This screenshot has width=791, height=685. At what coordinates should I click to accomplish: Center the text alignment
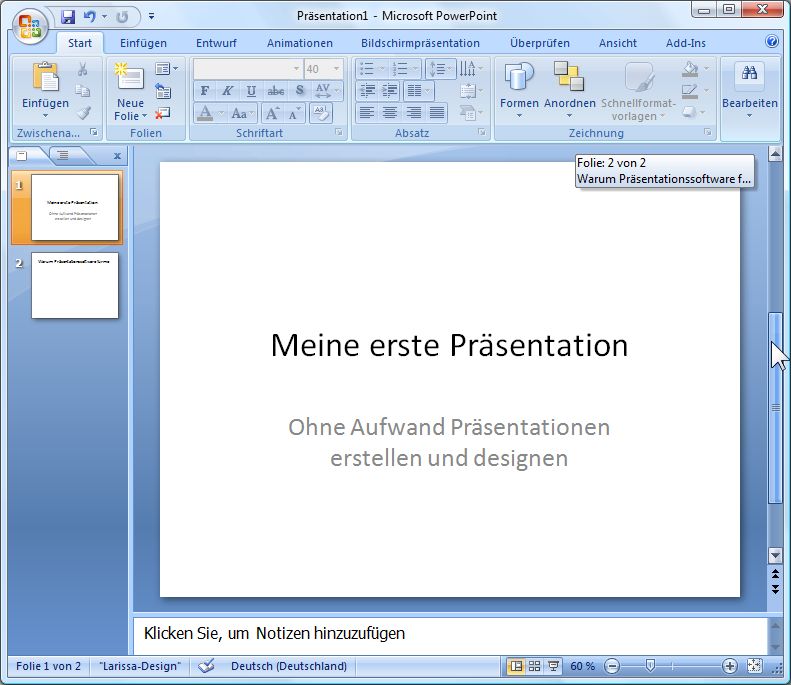390,112
